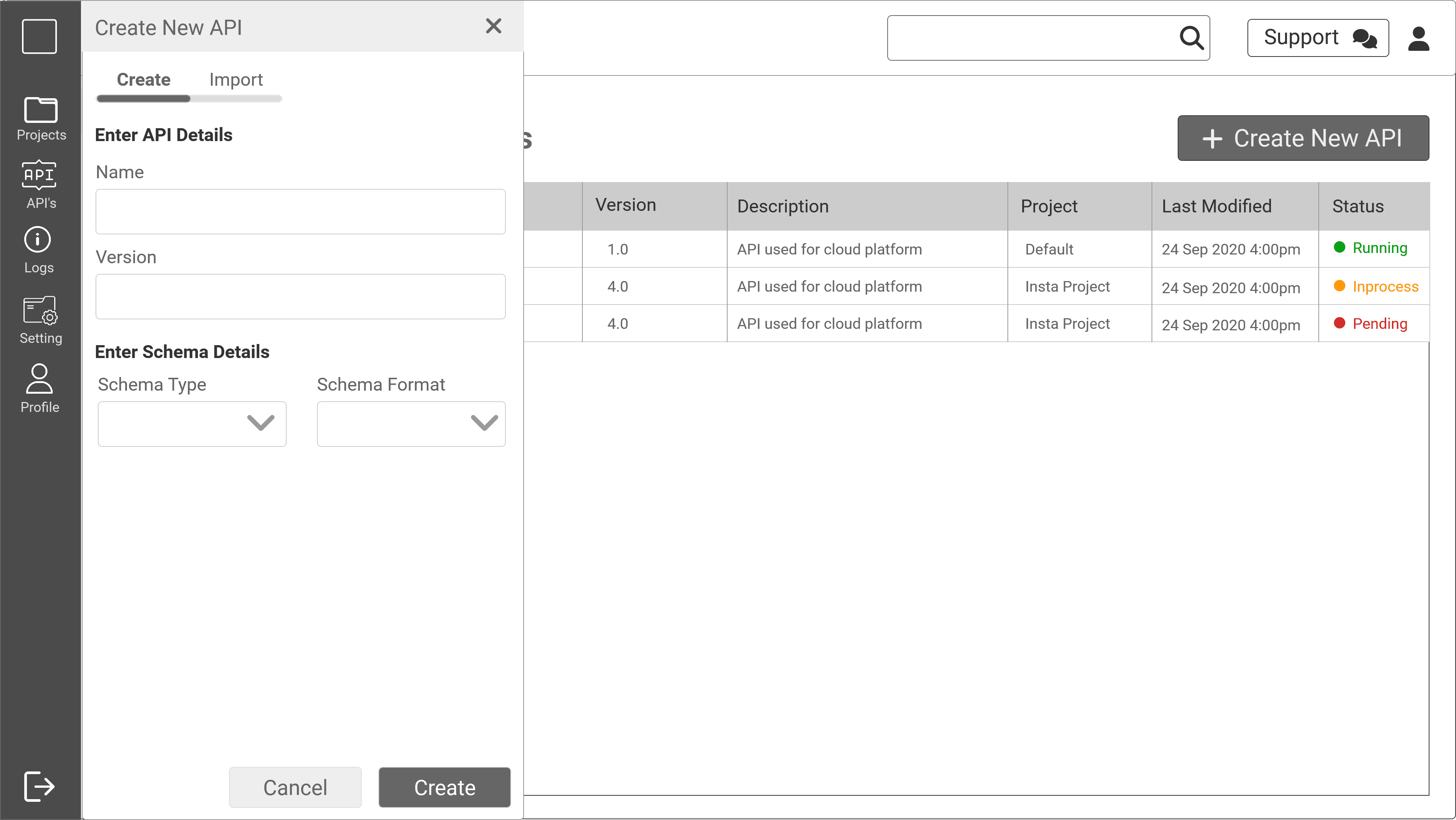Expand the Schema Type dropdown

pos(192,424)
